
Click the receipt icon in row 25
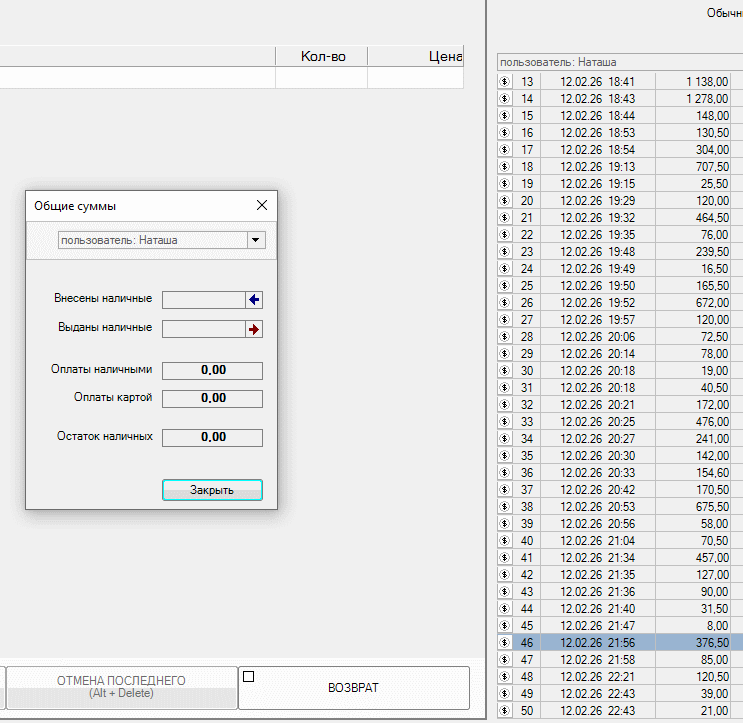tap(505, 286)
